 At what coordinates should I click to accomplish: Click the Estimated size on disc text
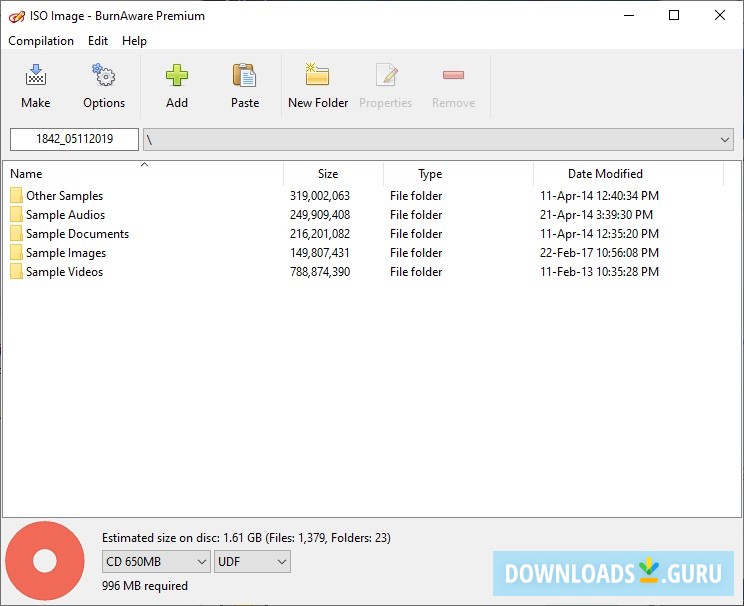click(x=246, y=538)
